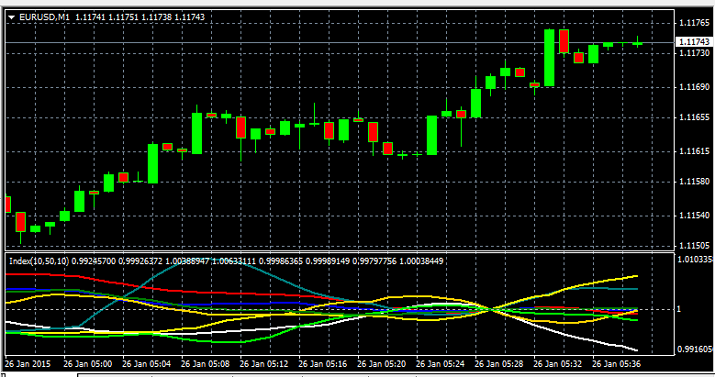Click time axis label 26 Jan 05:24
This screenshot has width=715, height=377.
pyautogui.click(x=440, y=364)
